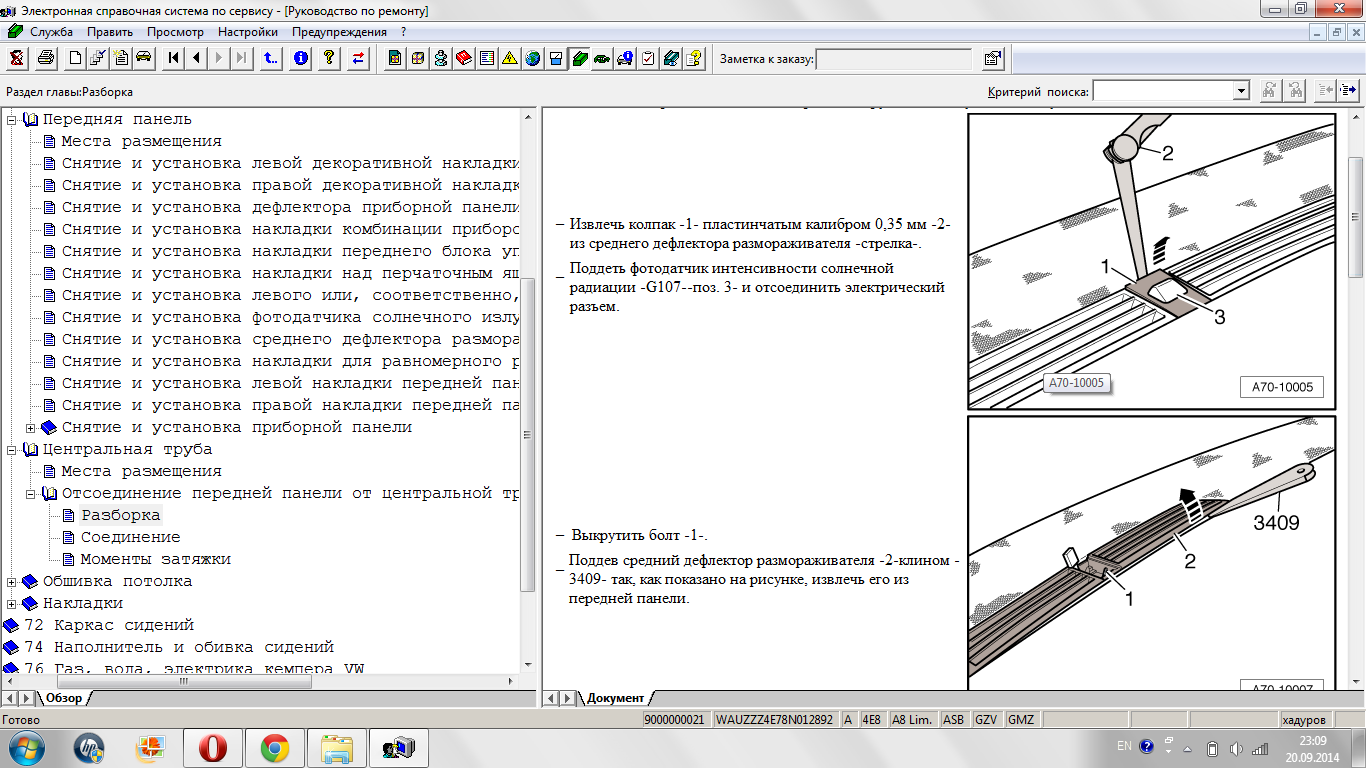Click the blue information icon
The width and height of the screenshot is (1366, 768).
tap(300, 58)
